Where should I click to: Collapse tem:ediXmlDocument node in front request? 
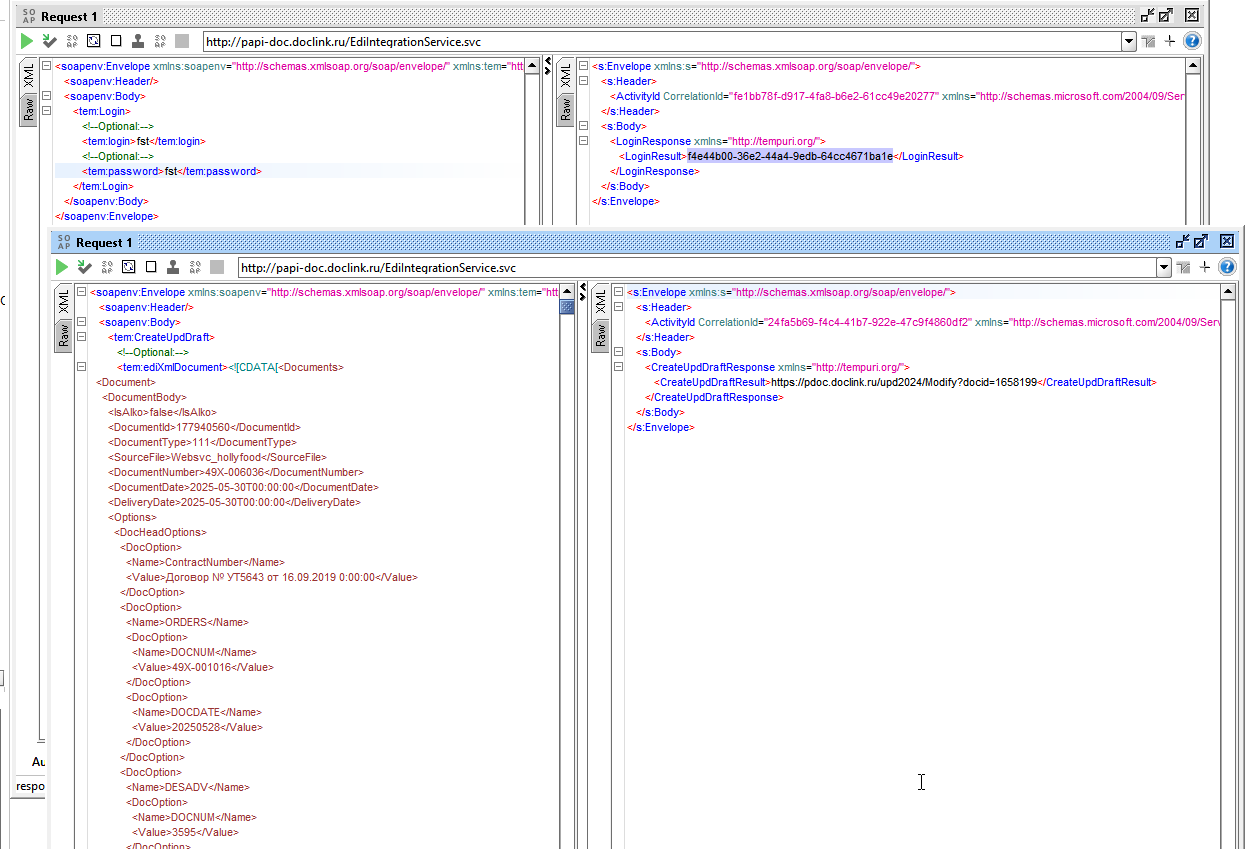[81, 367]
